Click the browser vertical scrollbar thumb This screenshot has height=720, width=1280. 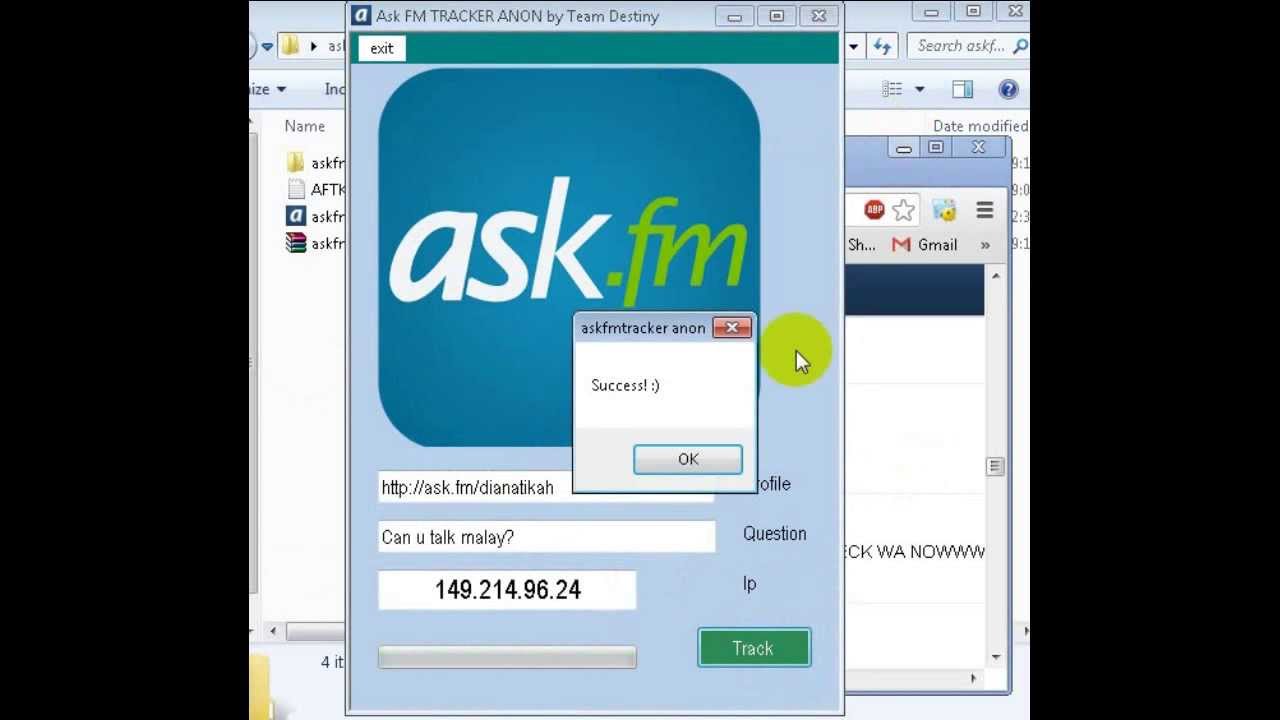tap(995, 467)
